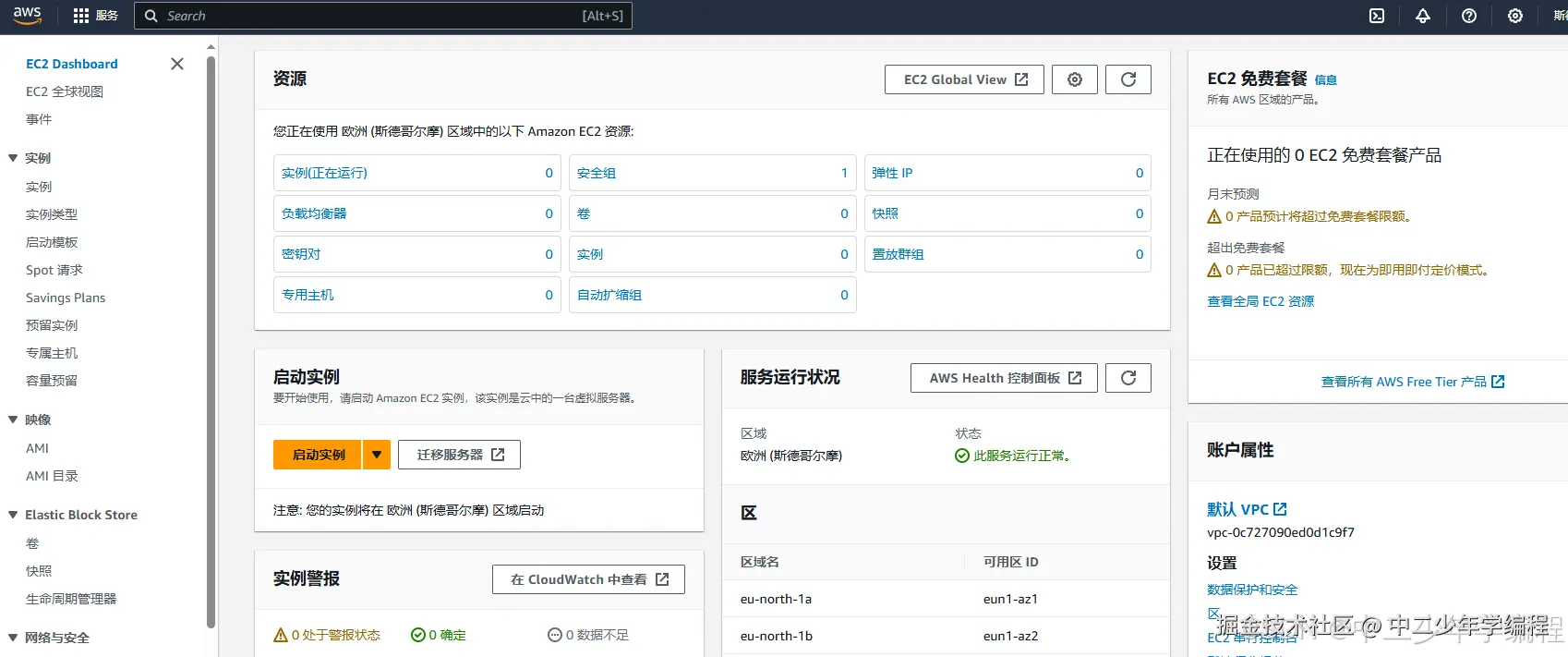Viewport: 1568px width, 657px height.
Task: Click 迁移服务器 button
Action: [459, 455]
